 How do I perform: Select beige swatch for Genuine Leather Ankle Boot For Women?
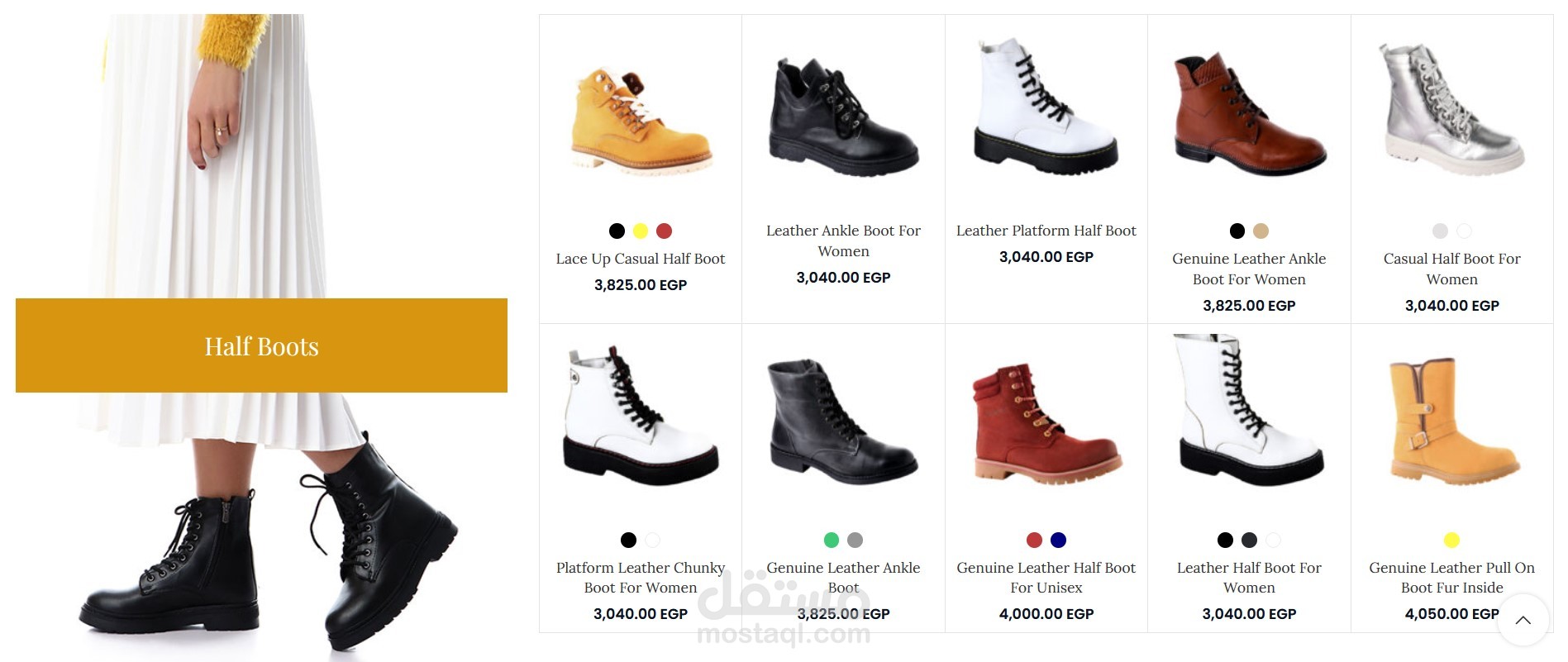[1261, 231]
